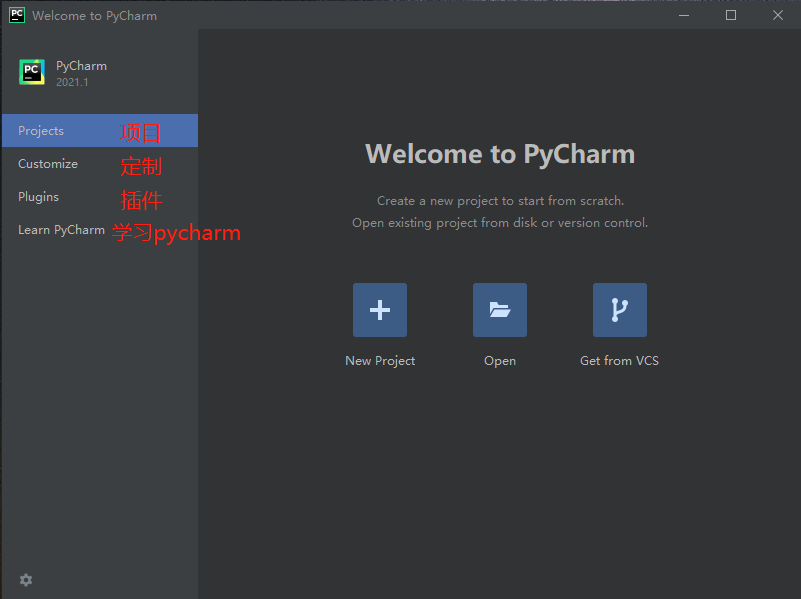Screen dimensions: 801x599
Task: Click the Get from VCS branch icon
Action: pyautogui.click(x=620, y=310)
